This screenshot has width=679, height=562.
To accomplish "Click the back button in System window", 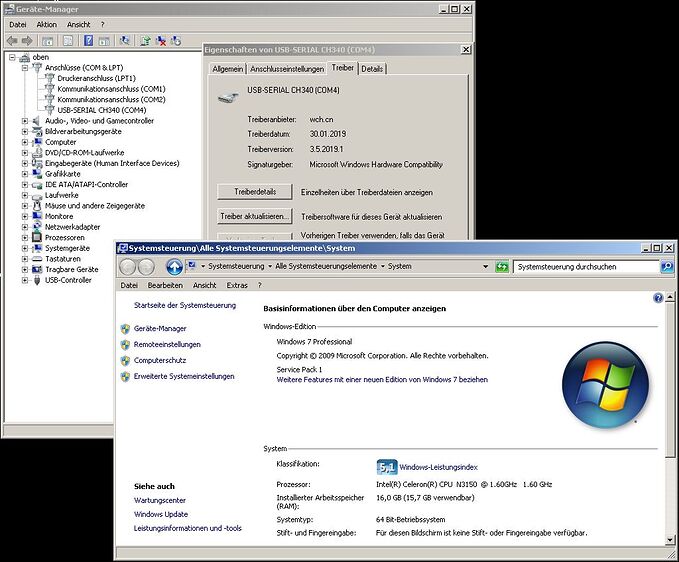I will pyautogui.click(x=128, y=267).
